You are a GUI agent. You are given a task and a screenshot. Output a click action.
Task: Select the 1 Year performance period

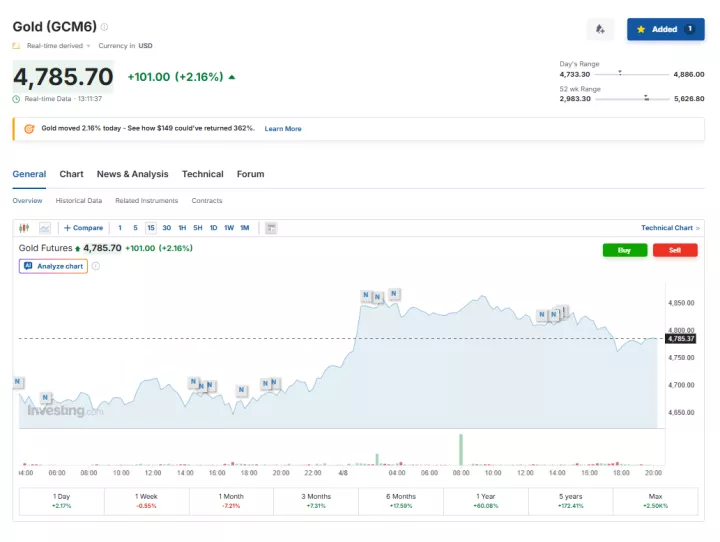click(x=487, y=501)
